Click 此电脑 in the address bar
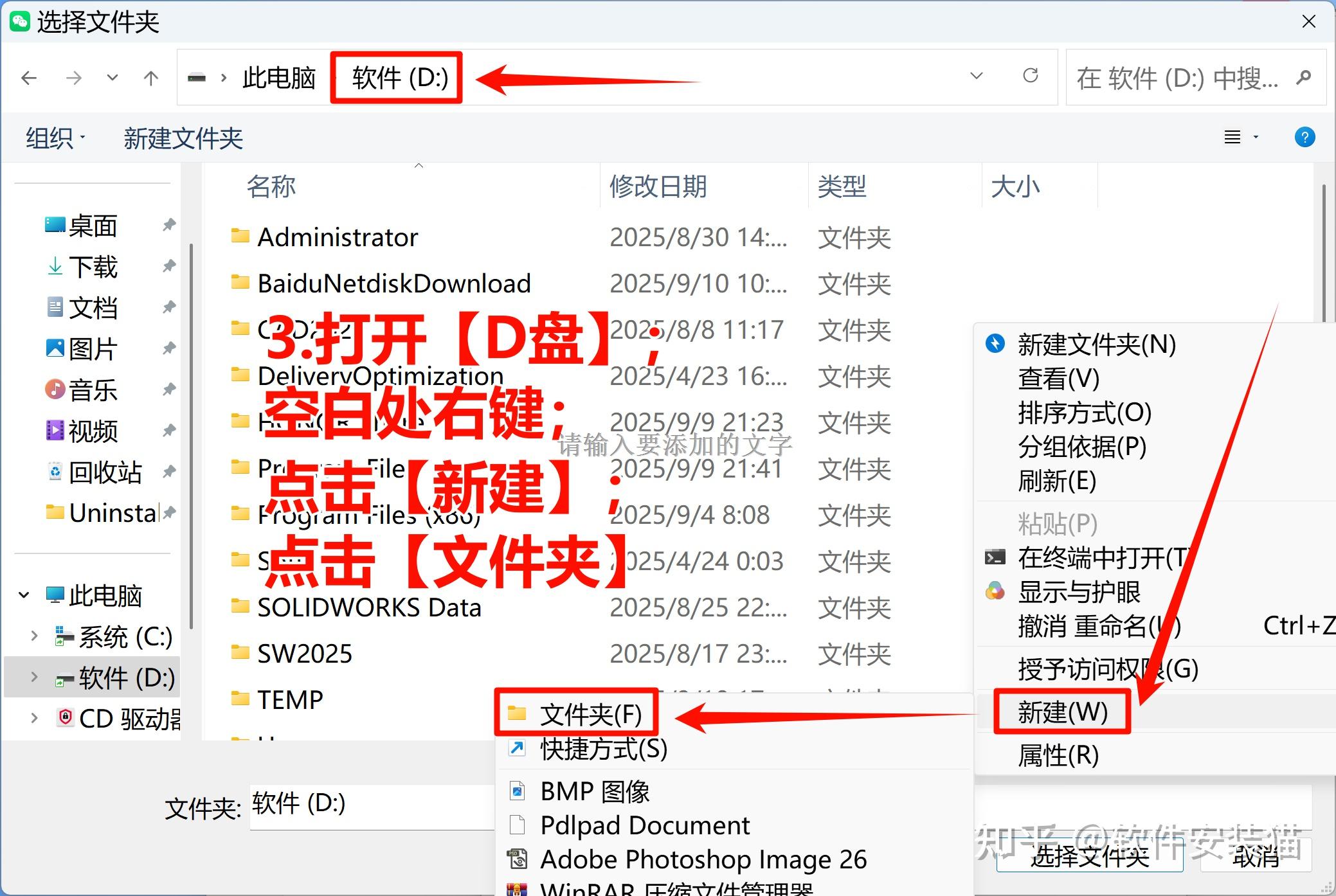Image resolution: width=1336 pixels, height=896 pixels. click(279, 78)
